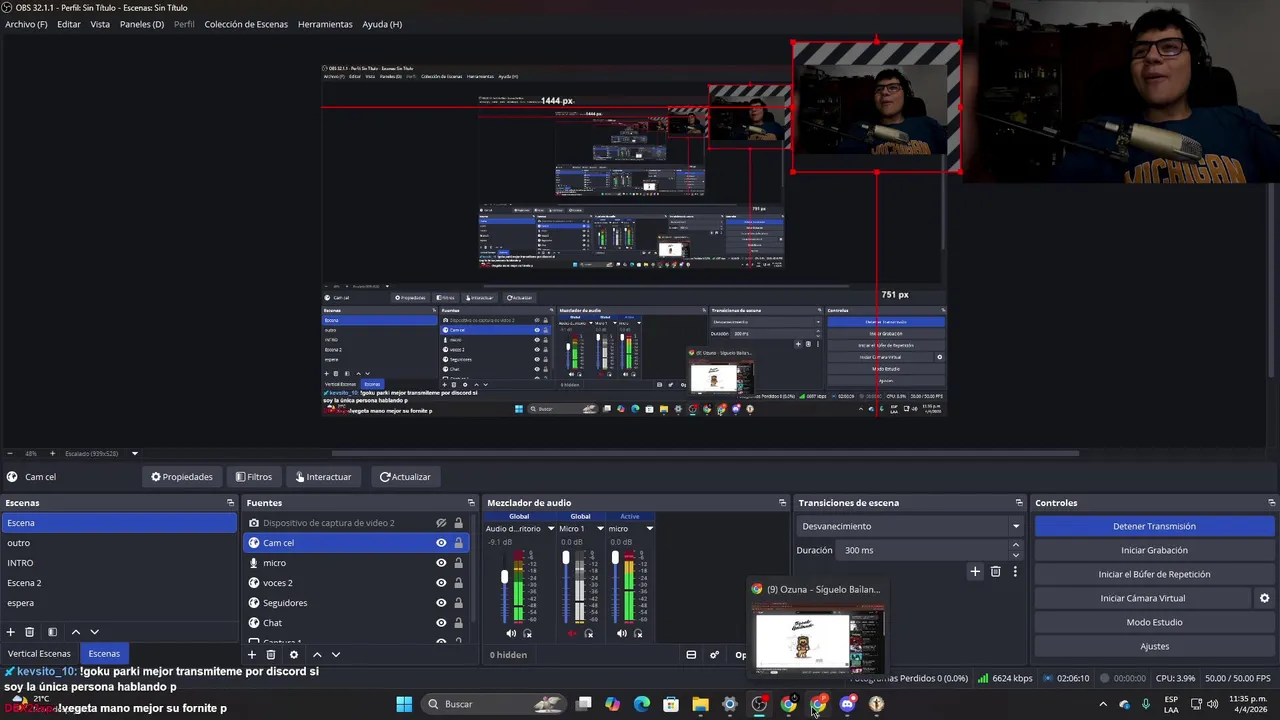Open the micro mixer channel dropdown
Viewport: 1280px width, 720px height.
click(x=649, y=529)
